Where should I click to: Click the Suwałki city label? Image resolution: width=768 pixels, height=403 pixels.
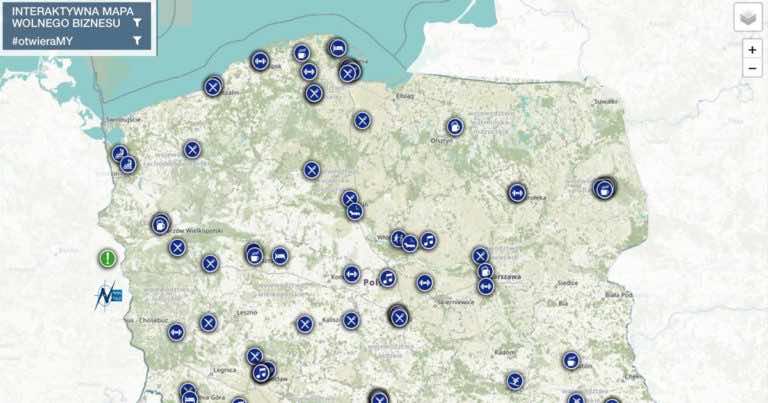click(606, 102)
